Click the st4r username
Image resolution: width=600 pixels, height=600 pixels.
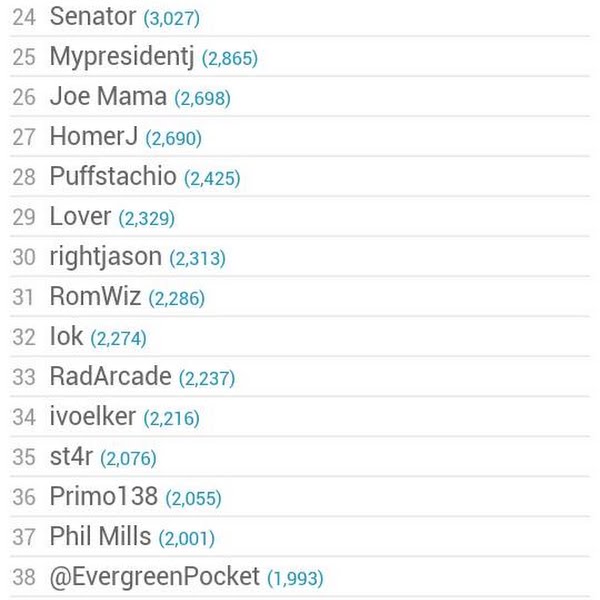tap(70, 457)
